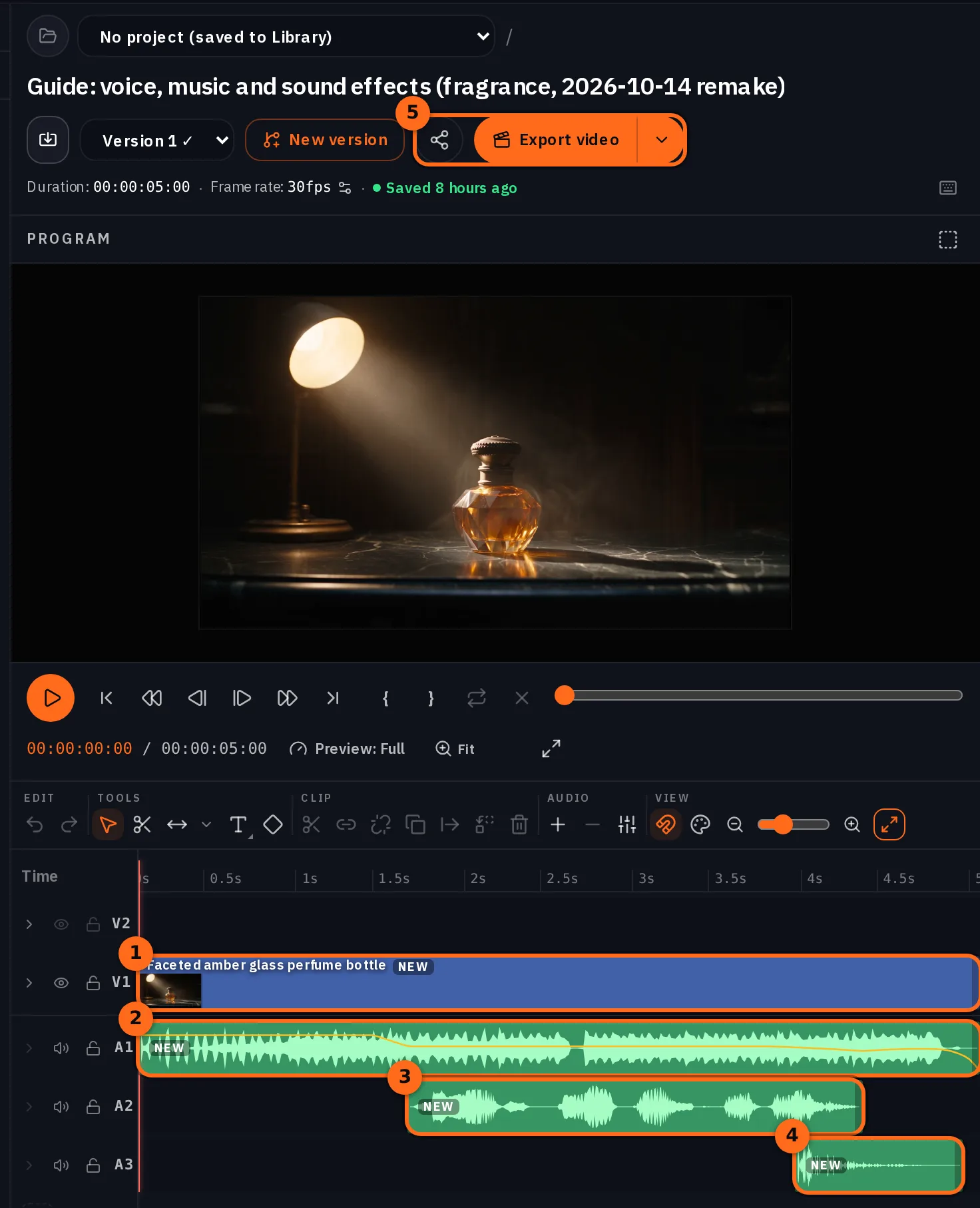Toggle the safe-area frame icon in Program
This screenshot has height=1208, width=980.
click(x=948, y=240)
